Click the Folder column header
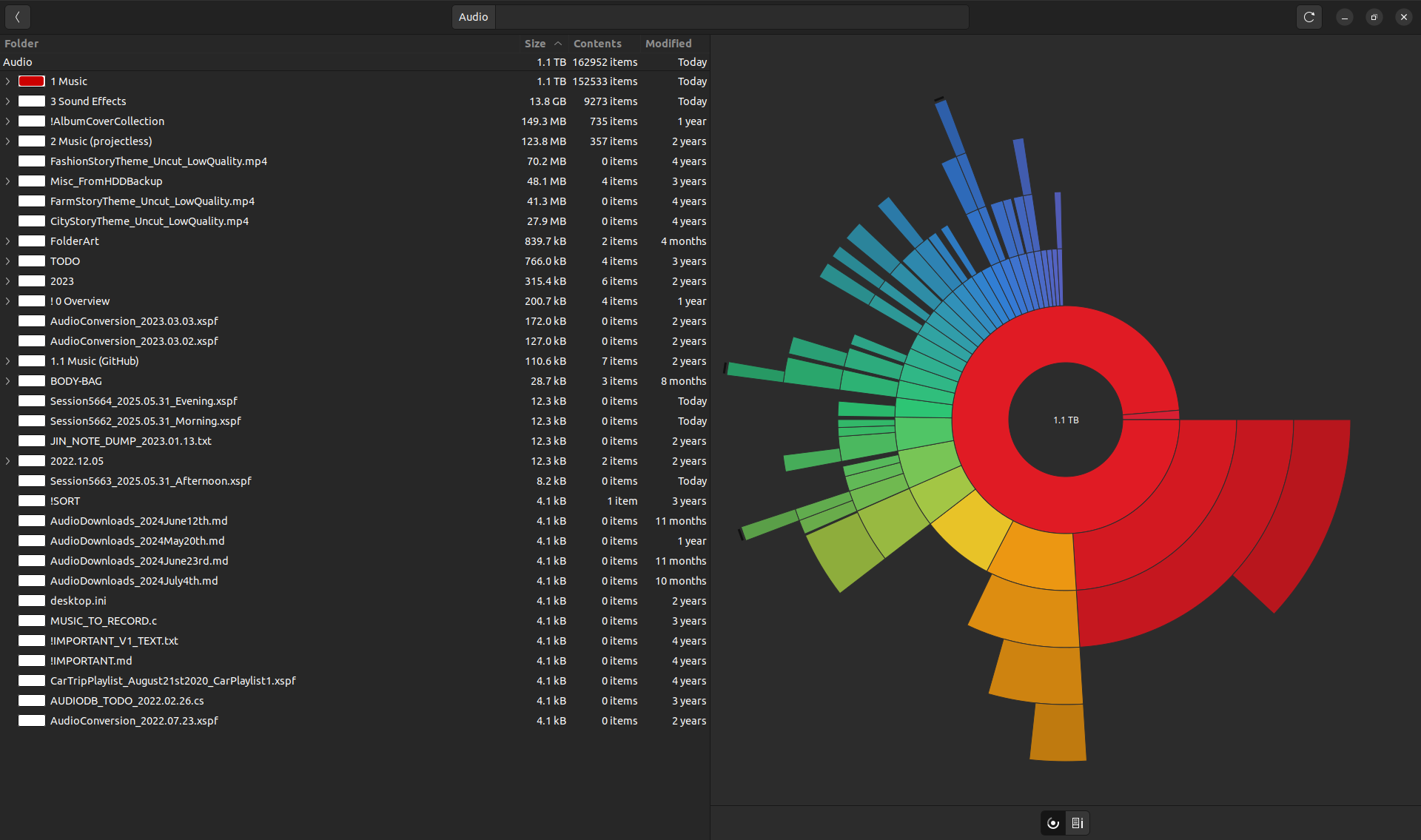 [21, 44]
